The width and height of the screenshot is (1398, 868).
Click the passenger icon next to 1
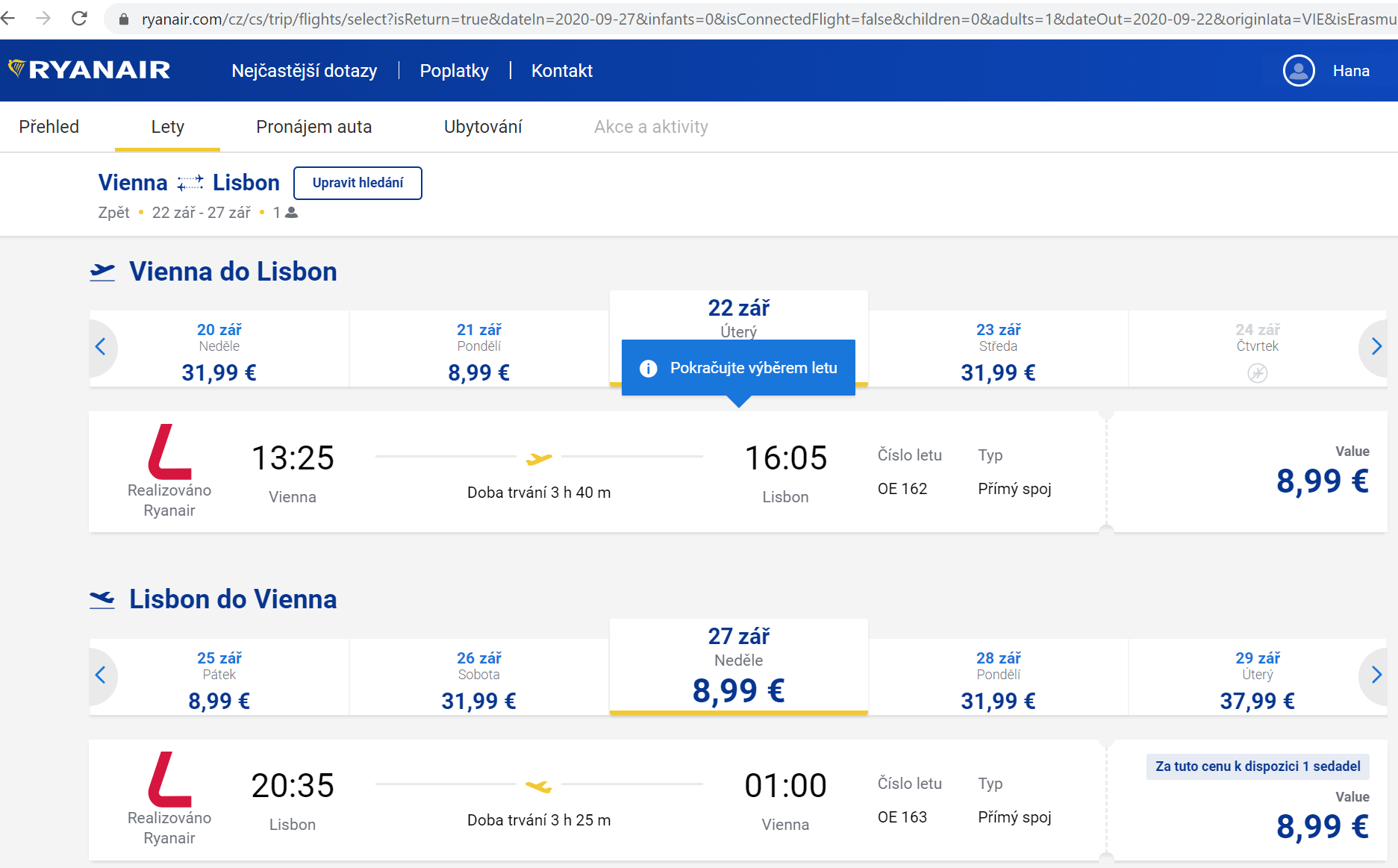coord(292,213)
